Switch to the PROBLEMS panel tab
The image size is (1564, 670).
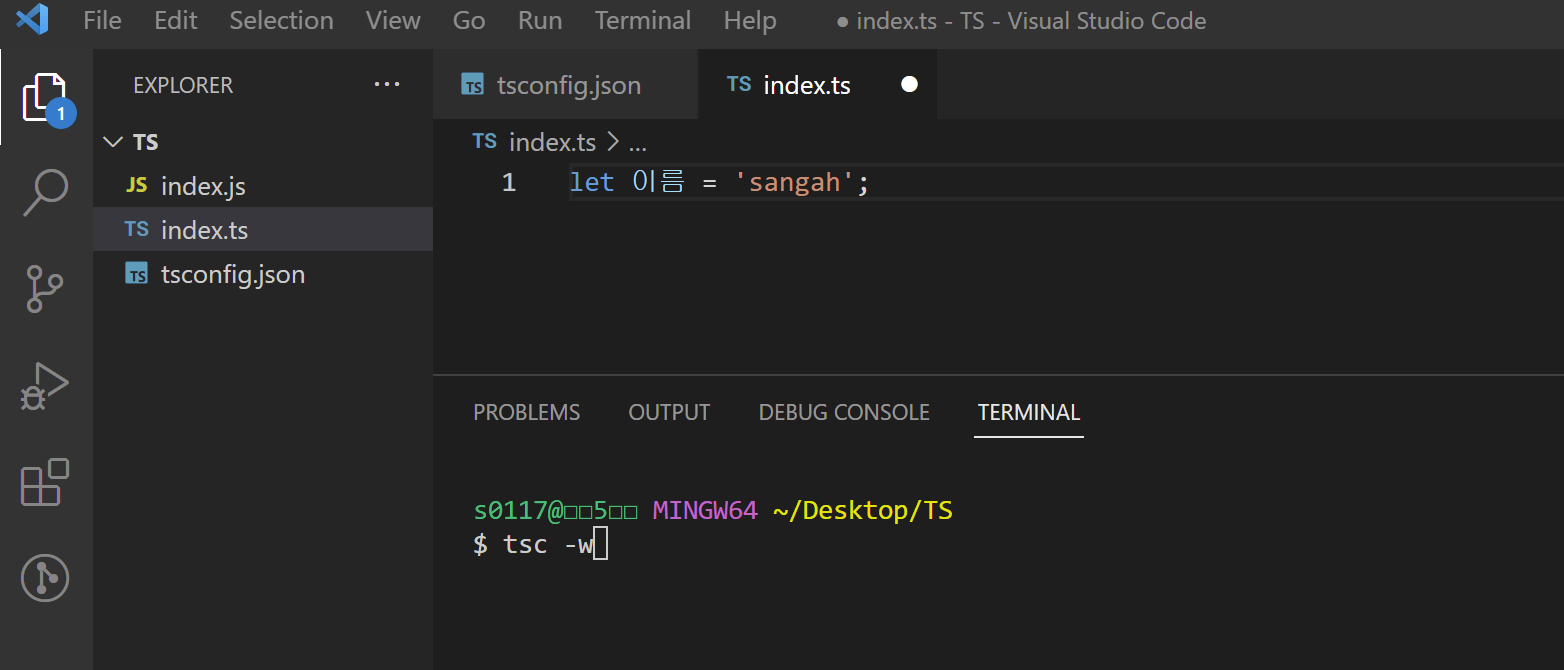tap(527, 412)
